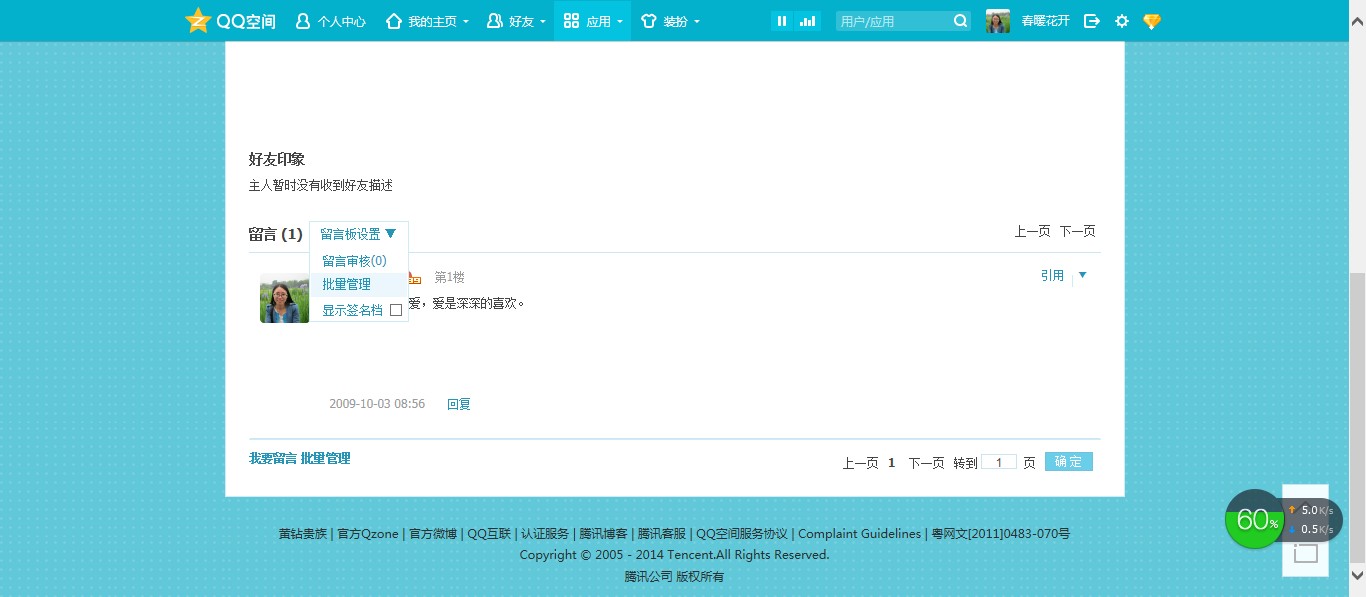Open the 留言板设置 dropdown
This screenshot has height=597, width=1366.
click(358, 233)
